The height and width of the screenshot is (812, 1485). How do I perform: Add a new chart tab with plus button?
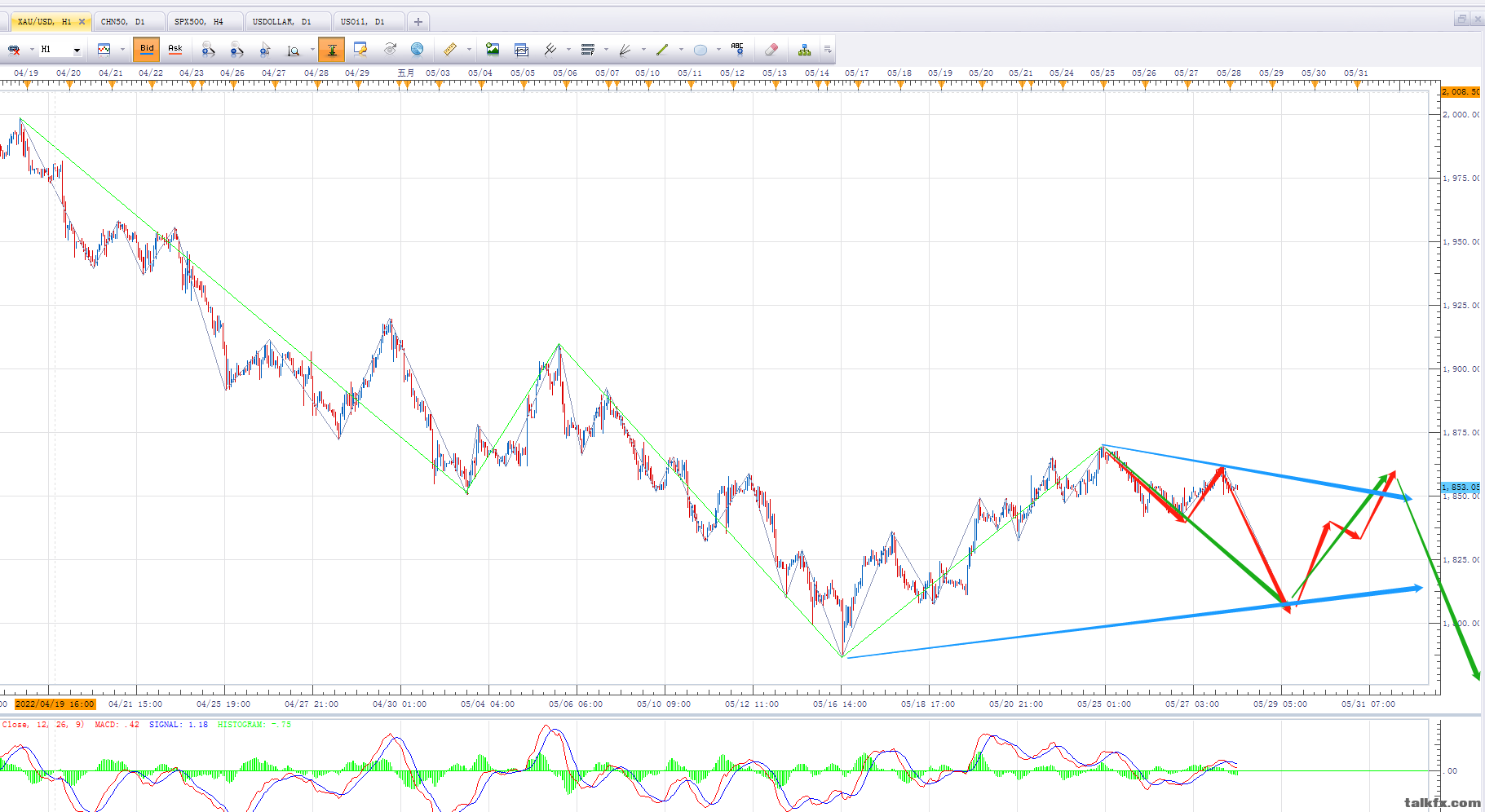click(418, 22)
